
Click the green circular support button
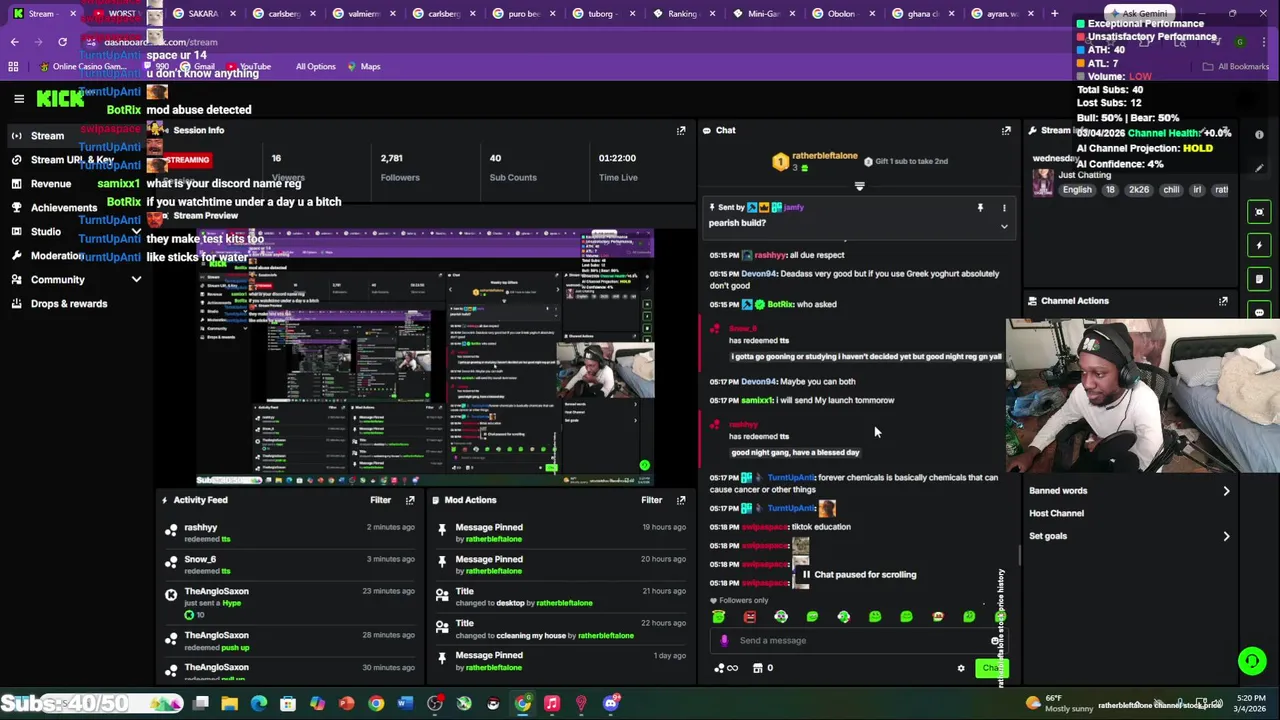(x=1251, y=661)
